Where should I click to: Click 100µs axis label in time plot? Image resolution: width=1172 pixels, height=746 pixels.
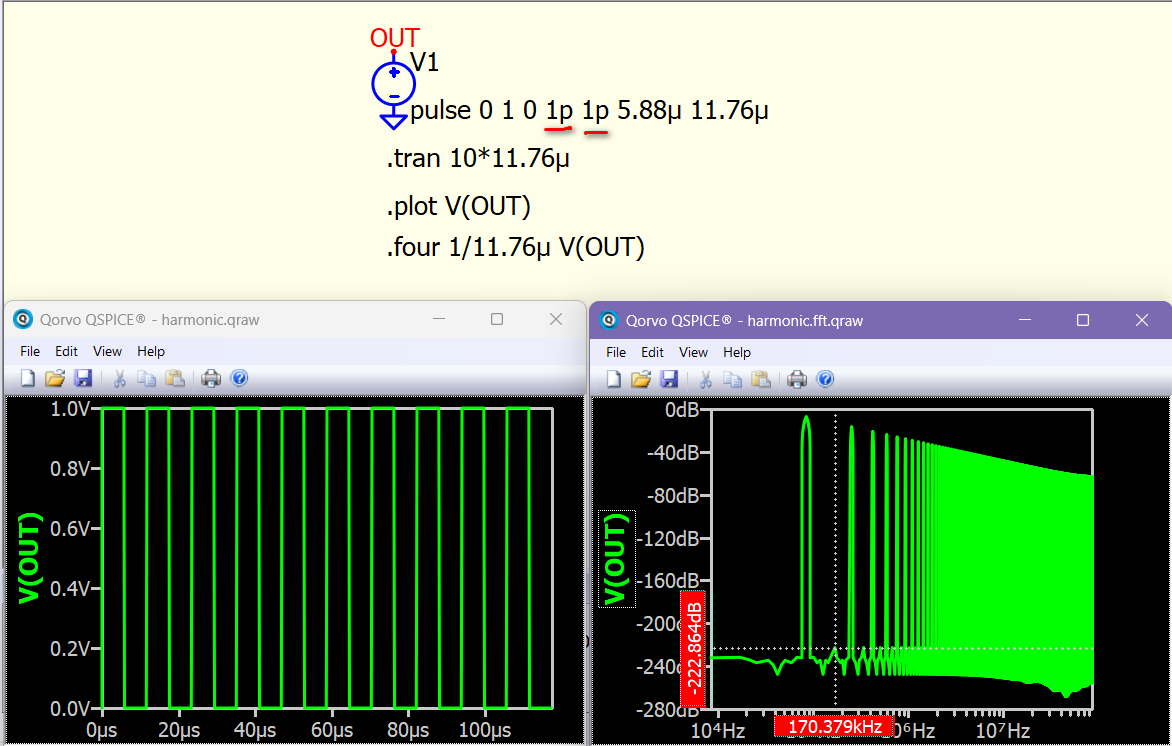point(484,730)
